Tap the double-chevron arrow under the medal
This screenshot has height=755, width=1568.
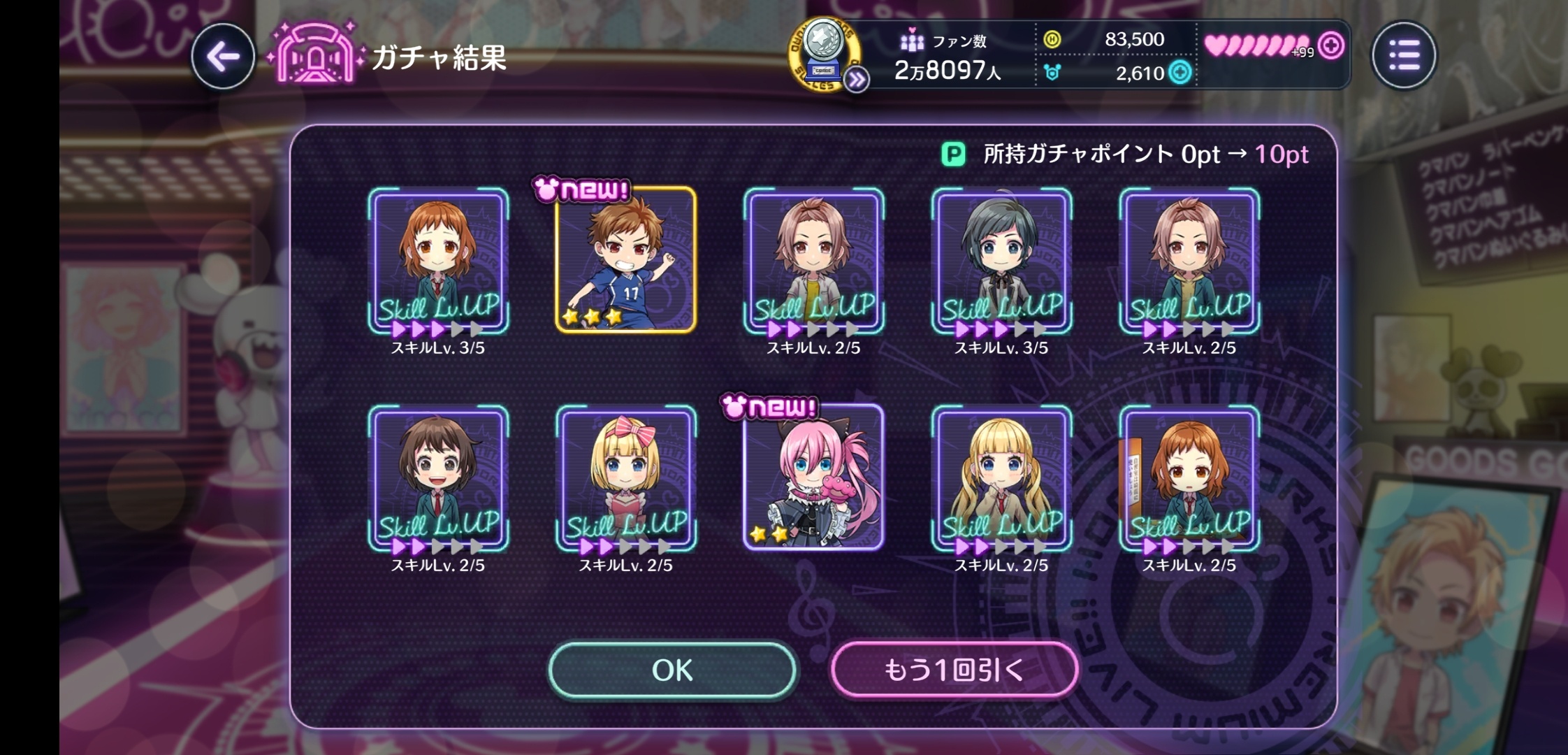(857, 80)
